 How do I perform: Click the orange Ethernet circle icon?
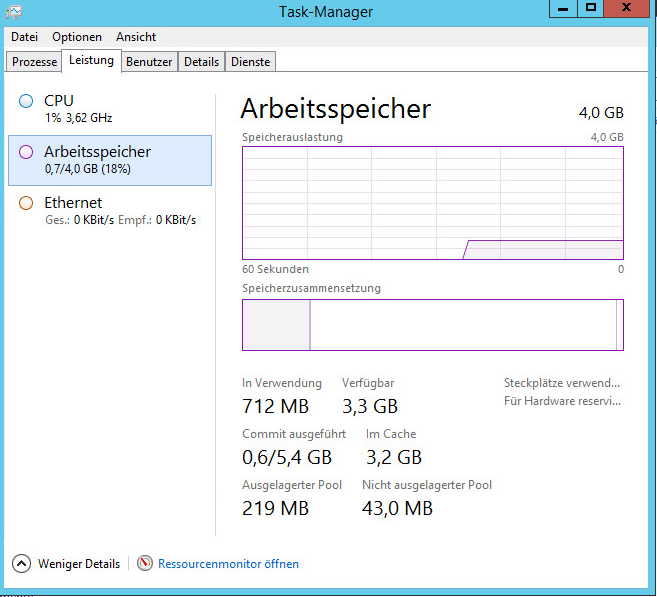pyautogui.click(x=26, y=203)
